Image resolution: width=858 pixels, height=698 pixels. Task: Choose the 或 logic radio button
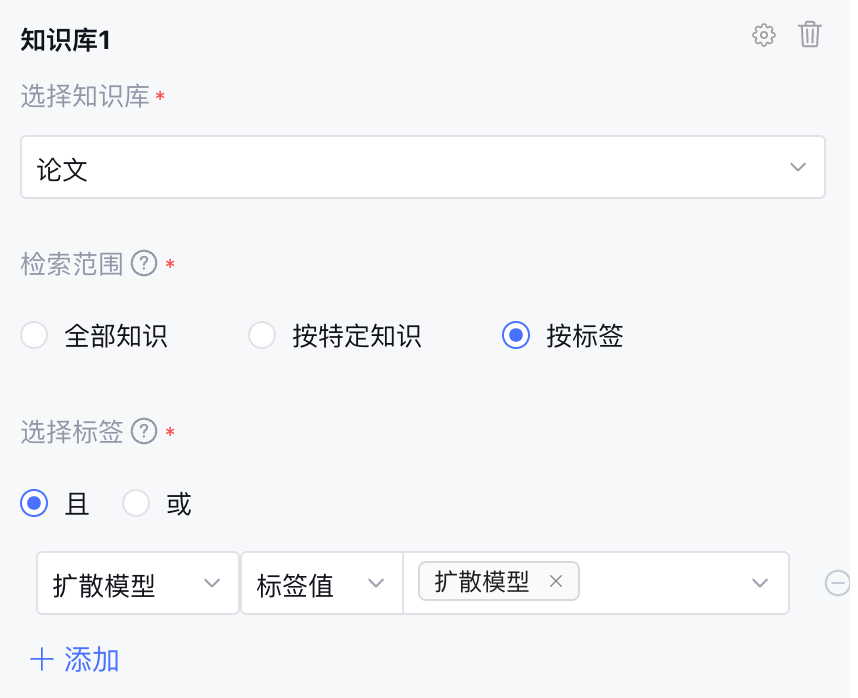136,504
